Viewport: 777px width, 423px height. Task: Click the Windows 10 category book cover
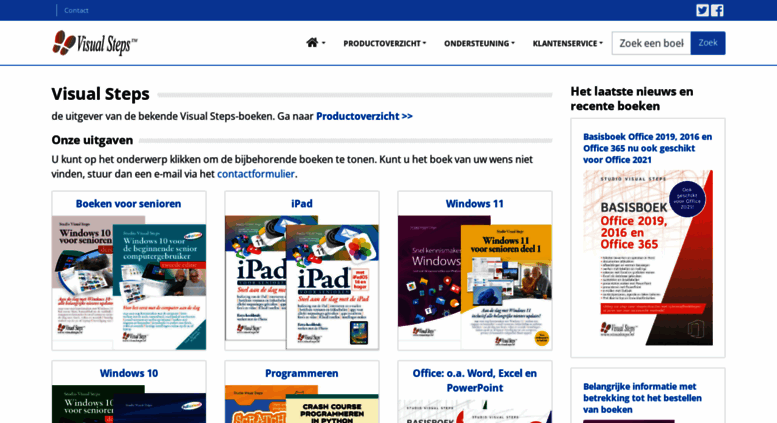129,404
